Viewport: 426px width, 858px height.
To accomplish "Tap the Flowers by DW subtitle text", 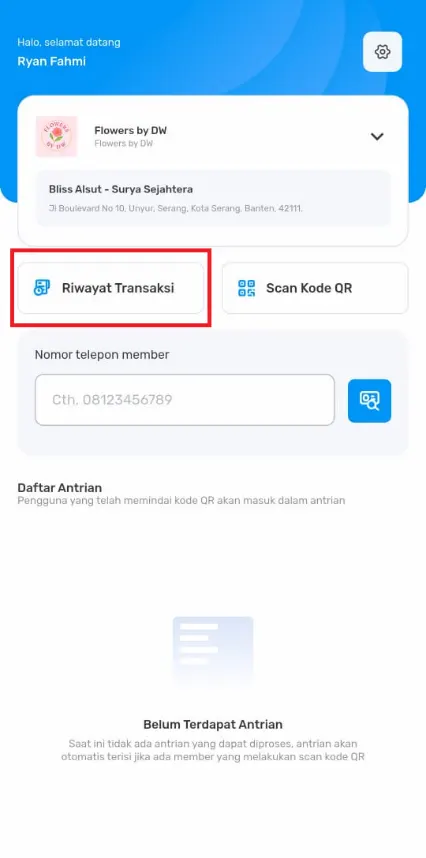I will (x=124, y=143).
